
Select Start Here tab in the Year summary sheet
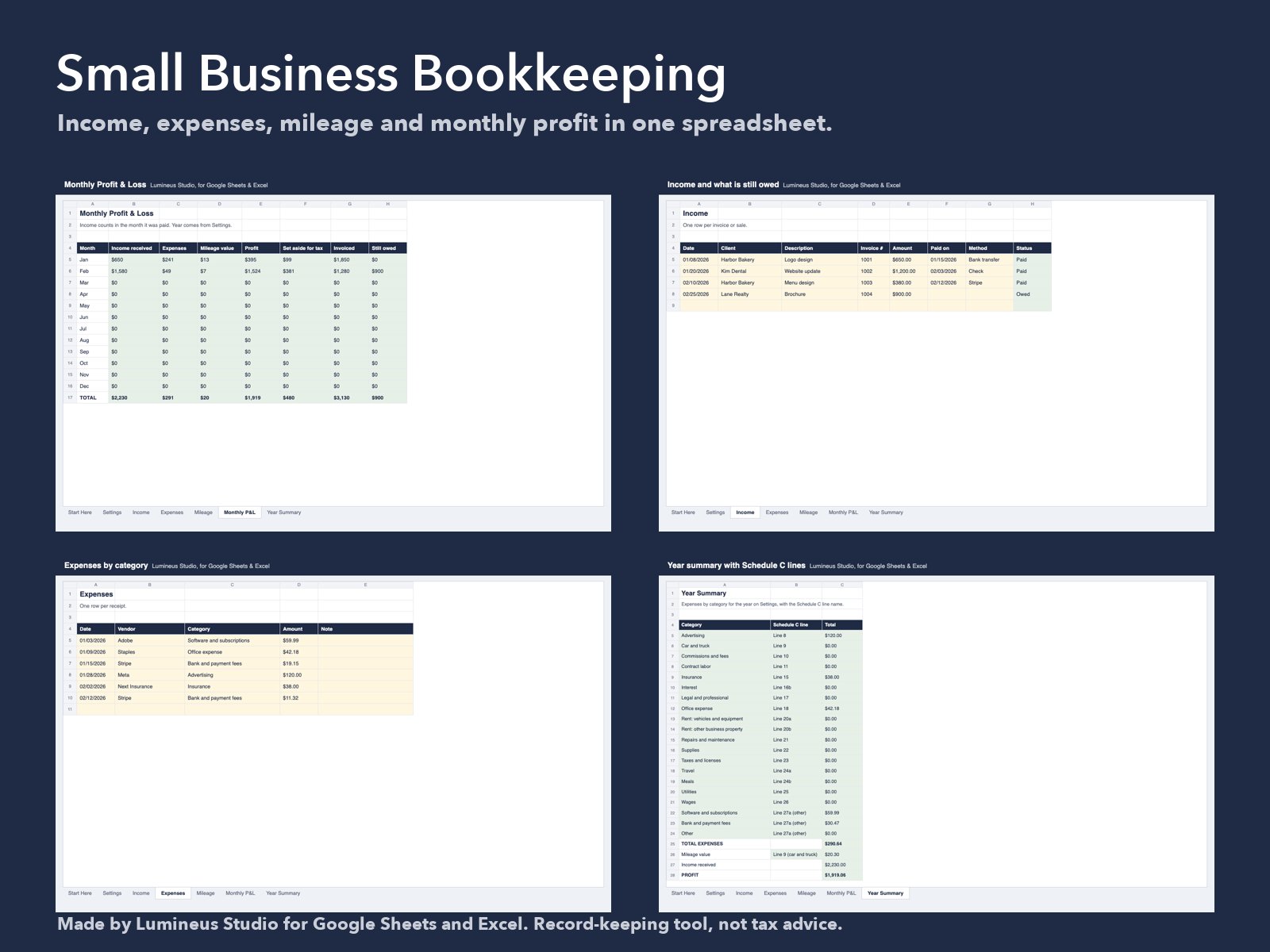pos(683,893)
